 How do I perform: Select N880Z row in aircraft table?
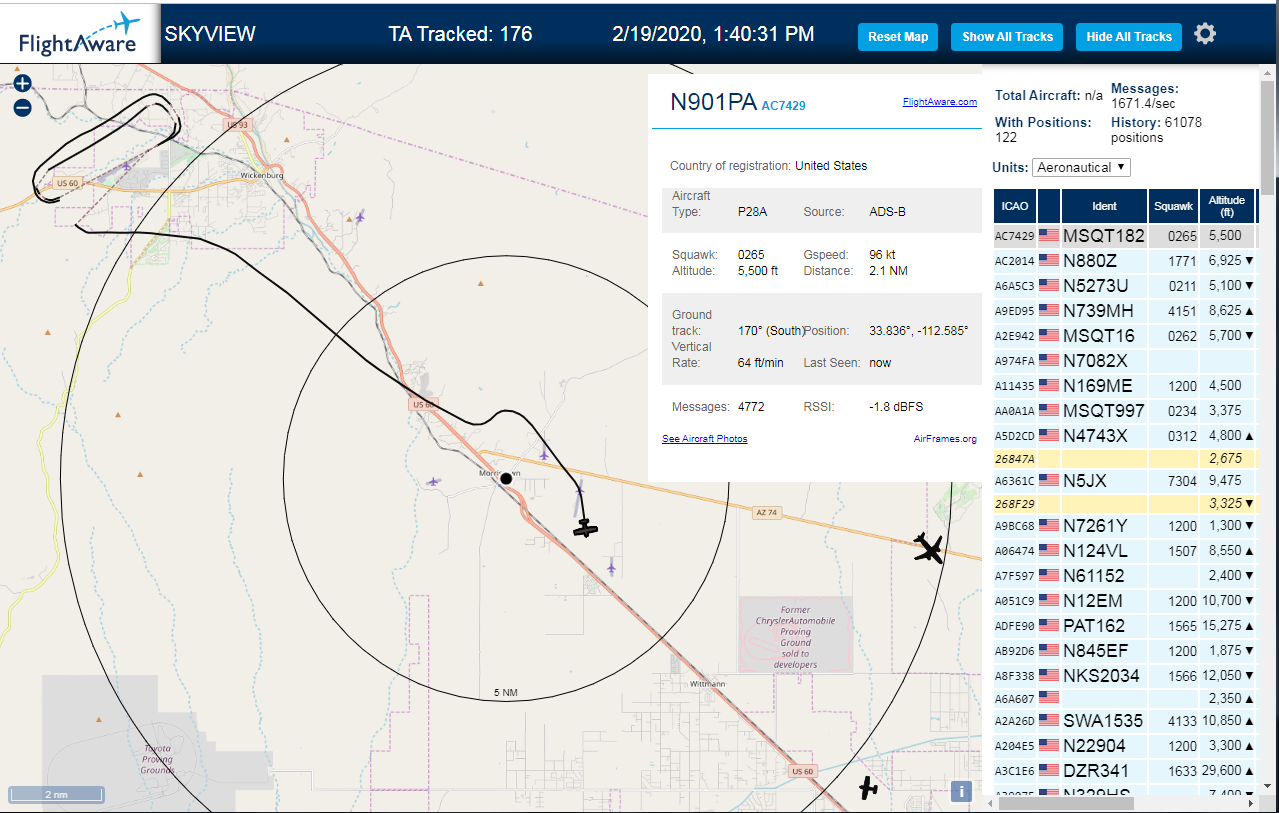[1125, 261]
